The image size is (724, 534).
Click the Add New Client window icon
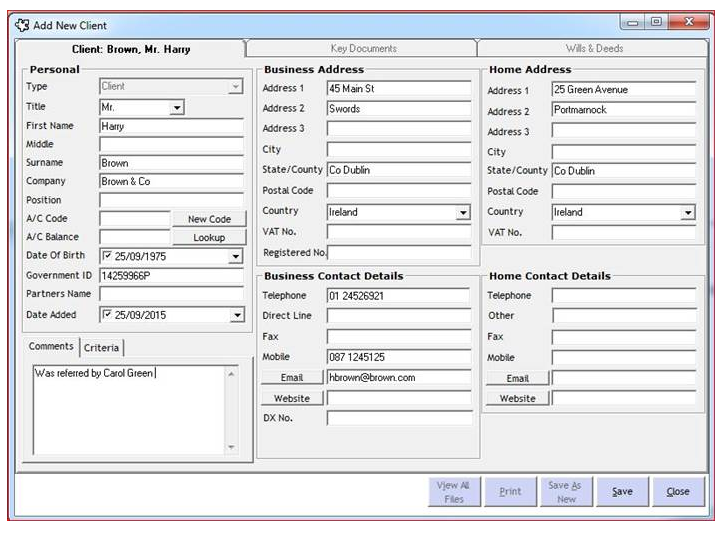(22, 25)
